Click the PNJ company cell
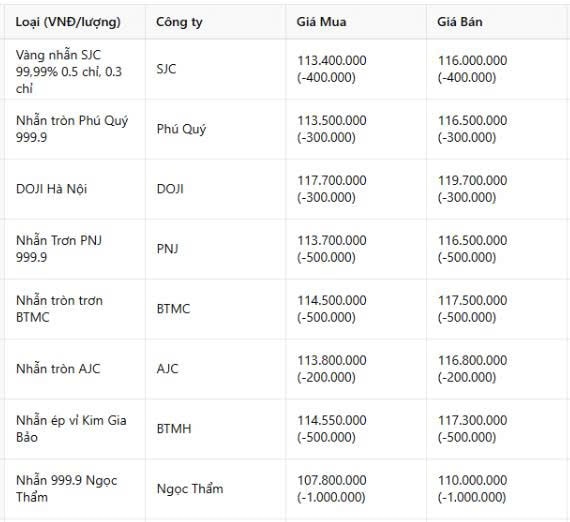Screen dimensions: 570x522 (x=168, y=249)
